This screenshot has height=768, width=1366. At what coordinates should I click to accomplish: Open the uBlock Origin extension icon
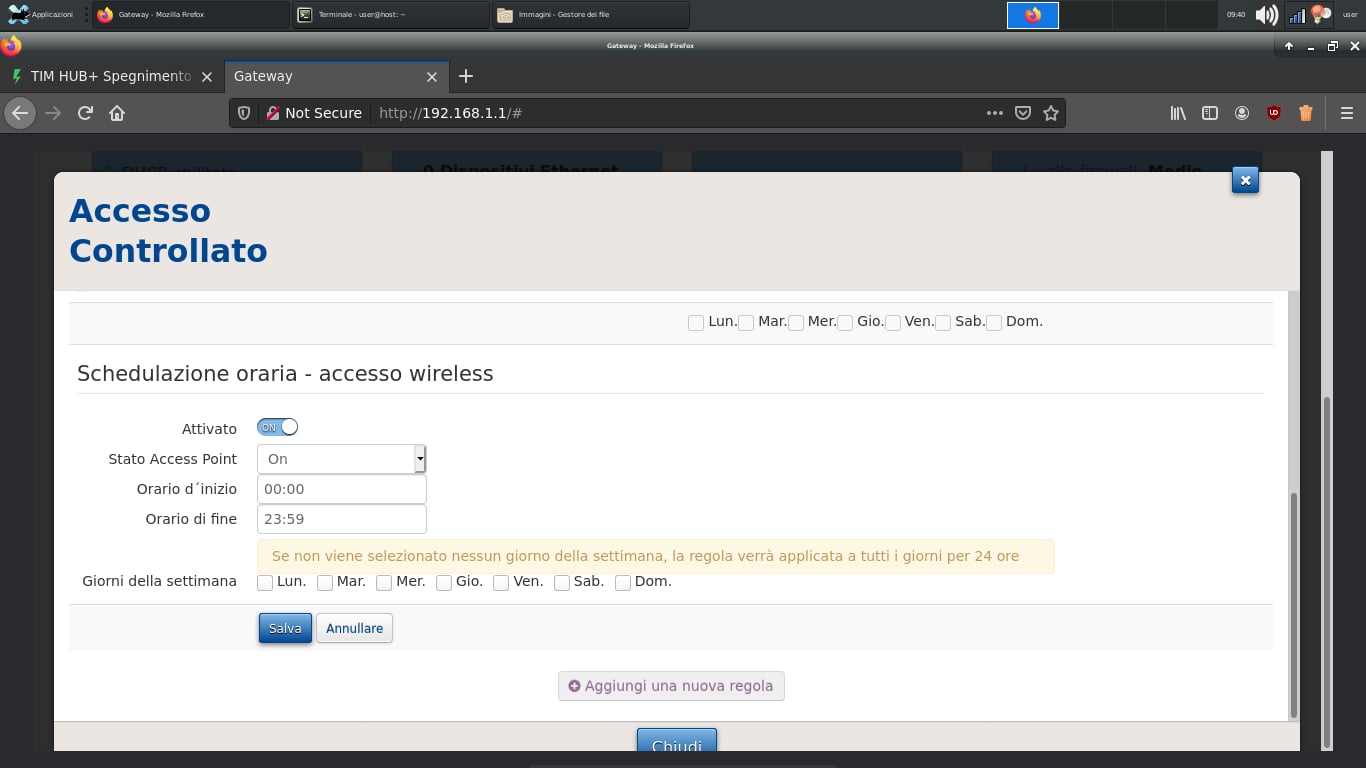[1273, 113]
